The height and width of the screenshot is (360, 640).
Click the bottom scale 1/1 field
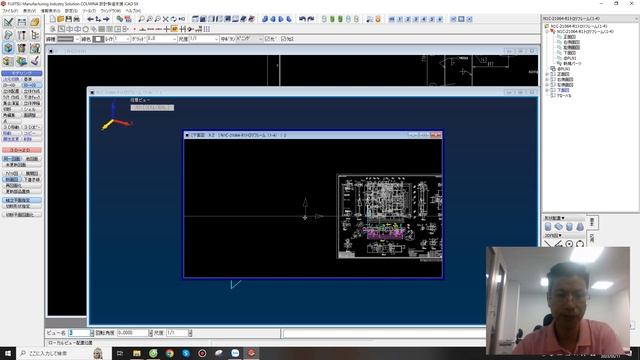(x=177, y=333)
